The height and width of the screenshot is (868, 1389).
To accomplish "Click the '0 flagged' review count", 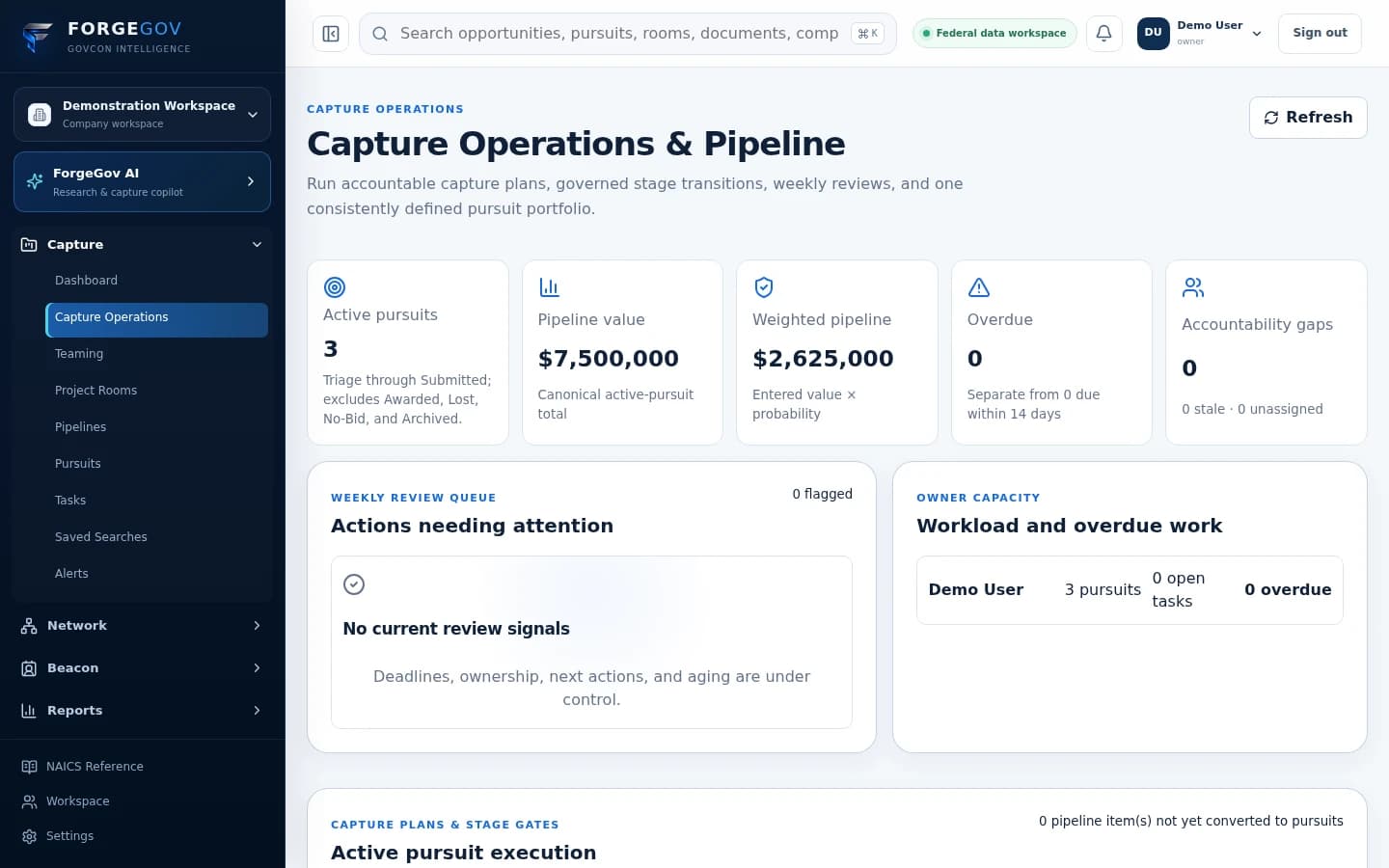I will (x=823, y=494).
